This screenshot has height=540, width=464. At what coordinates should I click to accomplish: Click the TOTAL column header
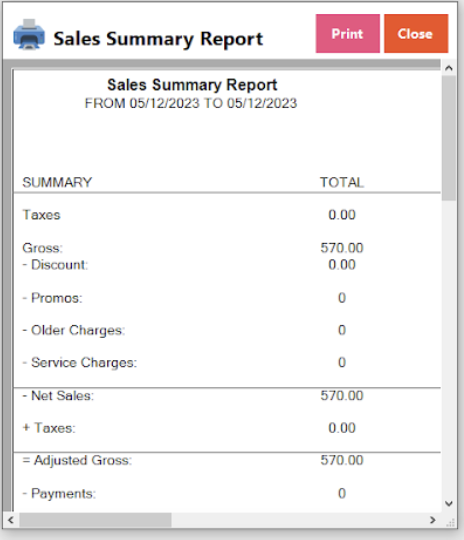click(342, 183)
